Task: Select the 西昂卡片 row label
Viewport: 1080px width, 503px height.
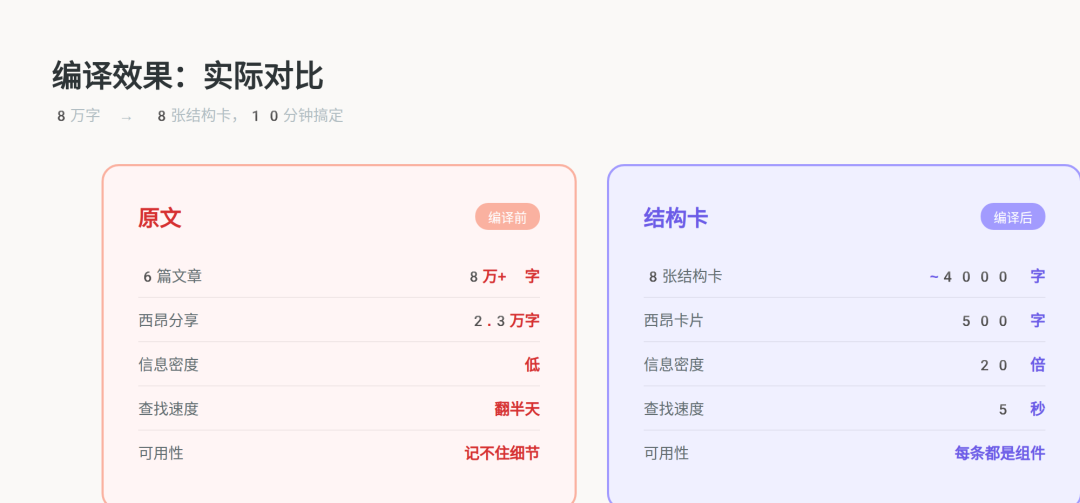Action: [x=674, y=320]
